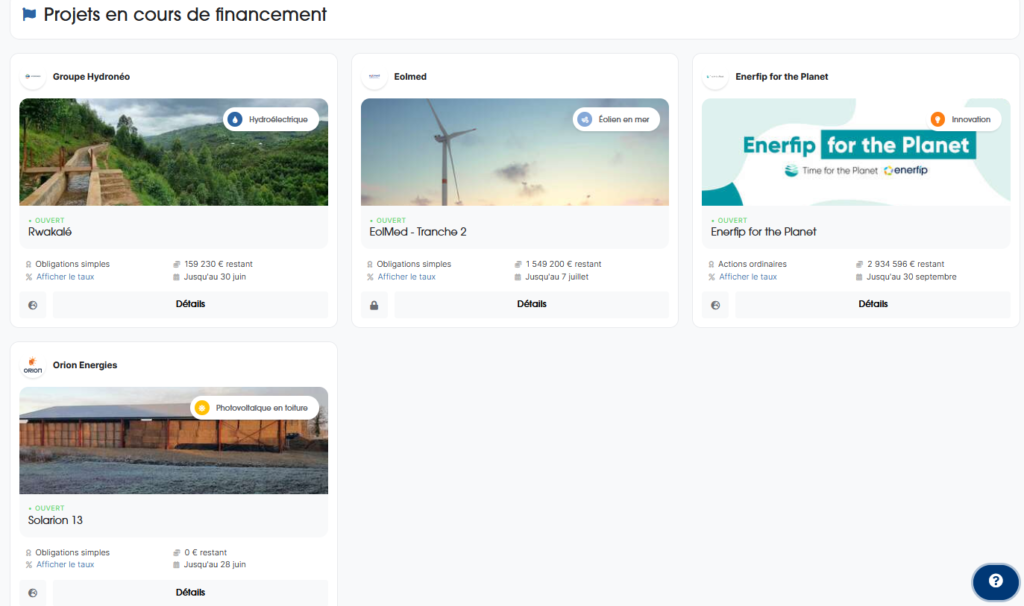Click the Groupe Hydronéo company name
The image size is (1024, 606).
[91, 76]
